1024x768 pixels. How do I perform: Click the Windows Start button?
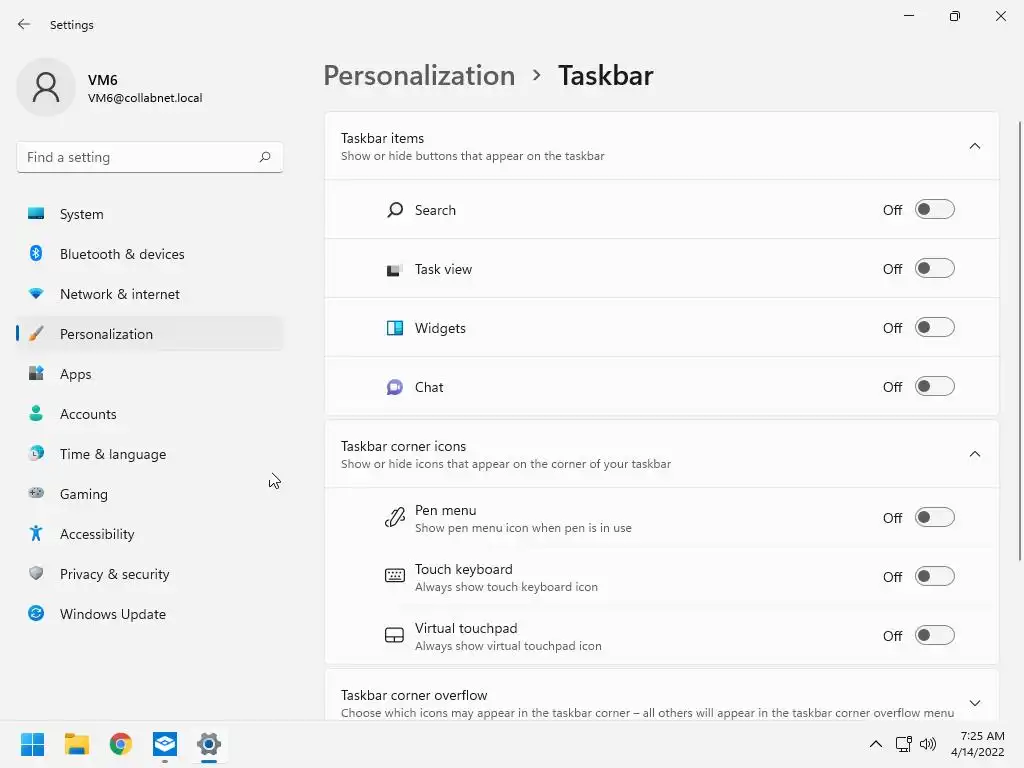point(32,744)
